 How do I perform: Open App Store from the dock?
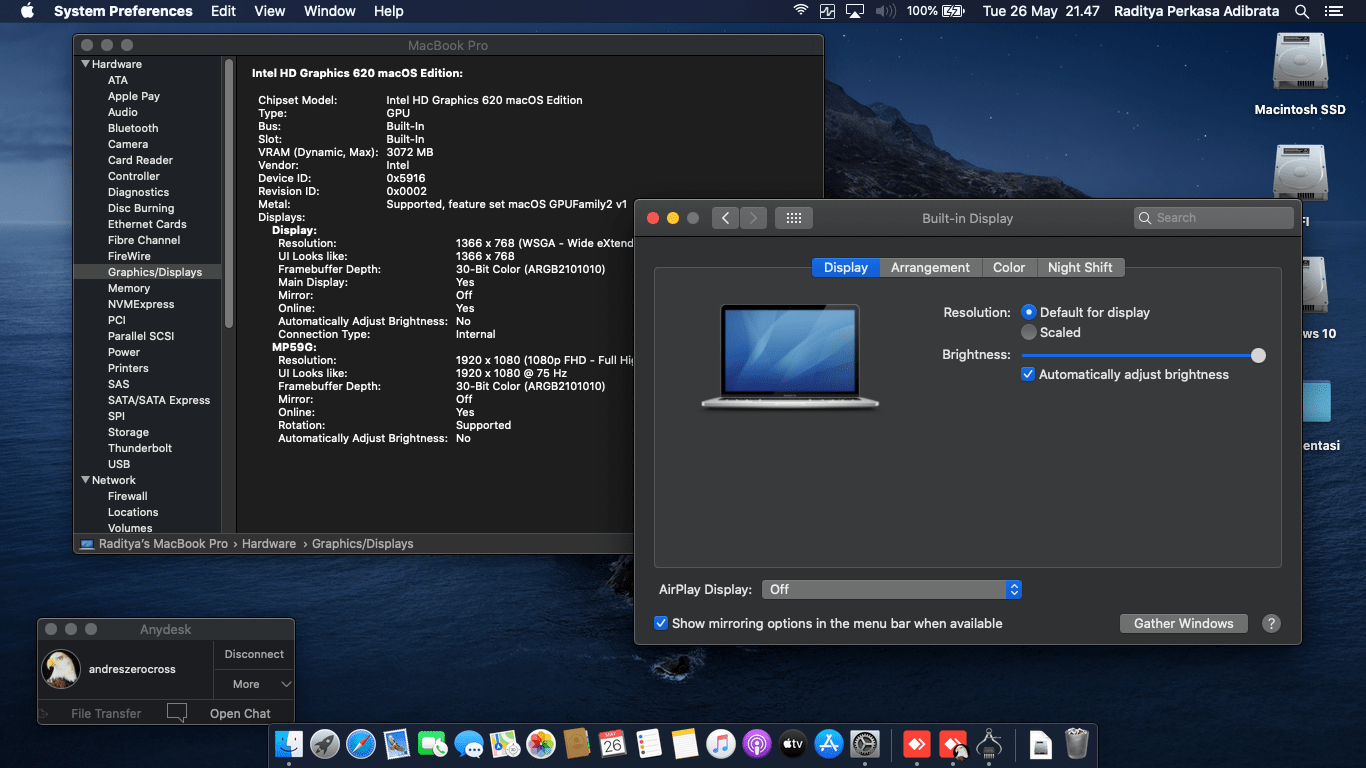pos(829,744)
